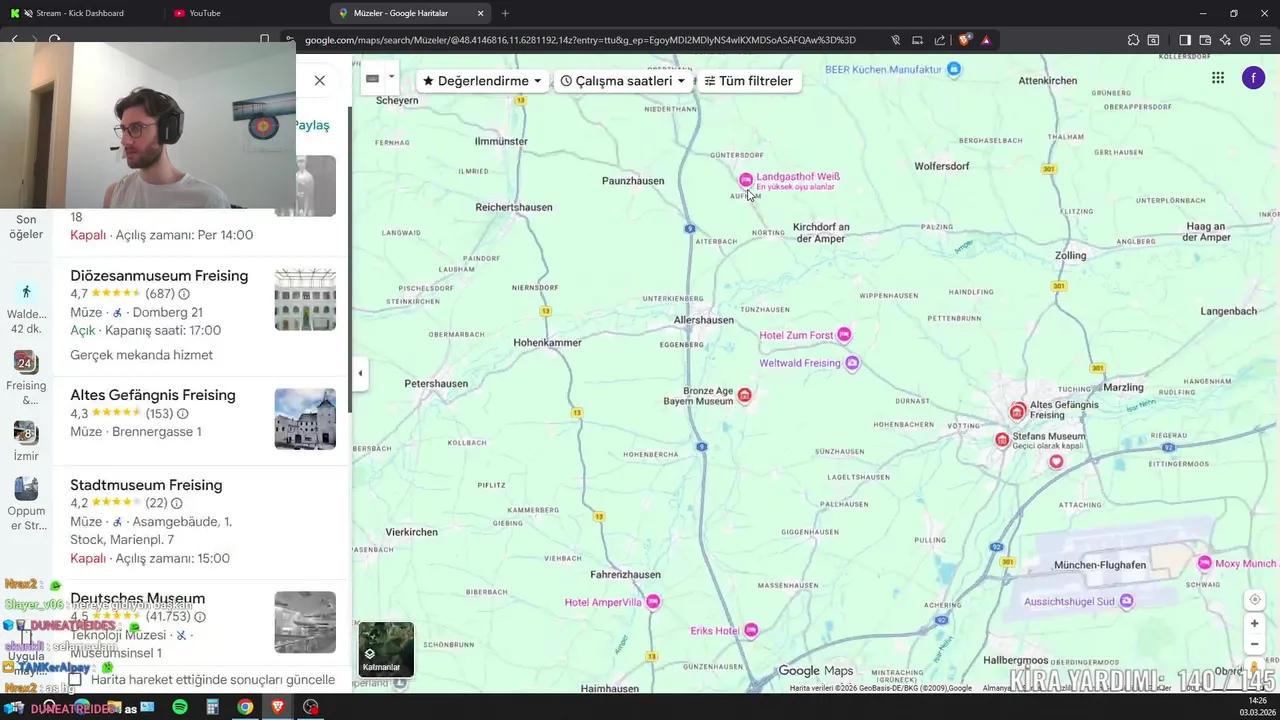Share this page from the address bar
Screen dimensions: 1280x720
click(x=939, y=40)
